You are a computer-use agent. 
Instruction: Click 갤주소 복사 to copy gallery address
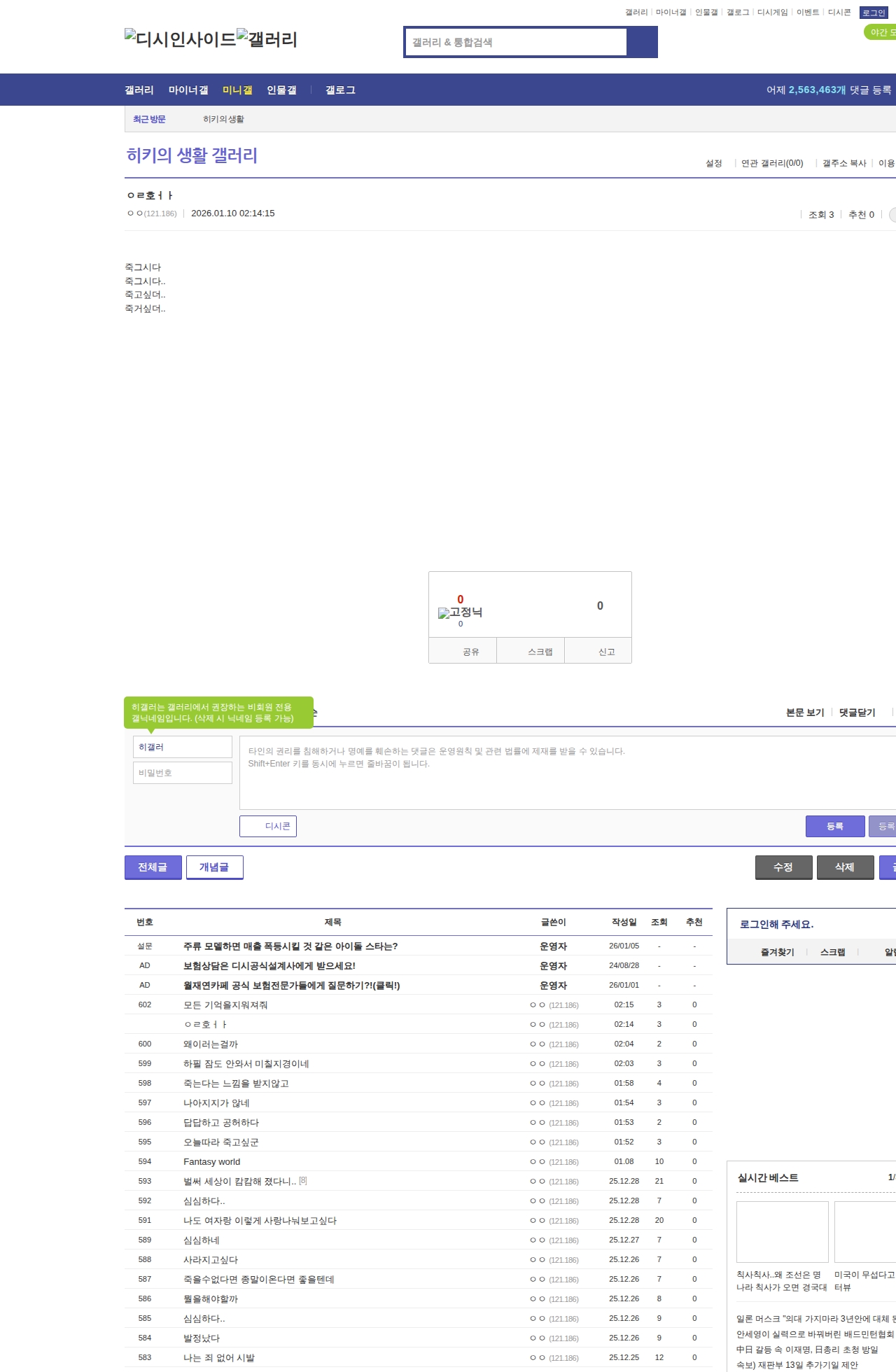pyautogui.click(x=844, y=163)
